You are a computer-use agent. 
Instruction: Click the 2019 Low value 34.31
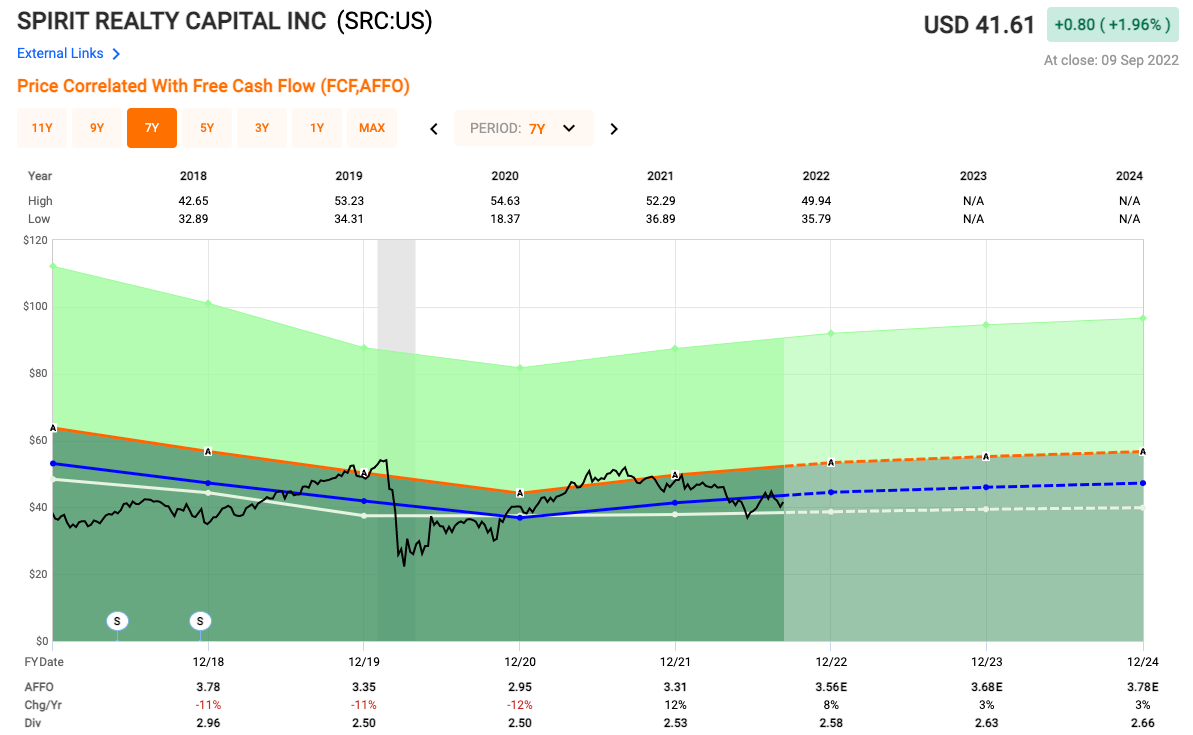pyautogui.click(x=349, y=219)
